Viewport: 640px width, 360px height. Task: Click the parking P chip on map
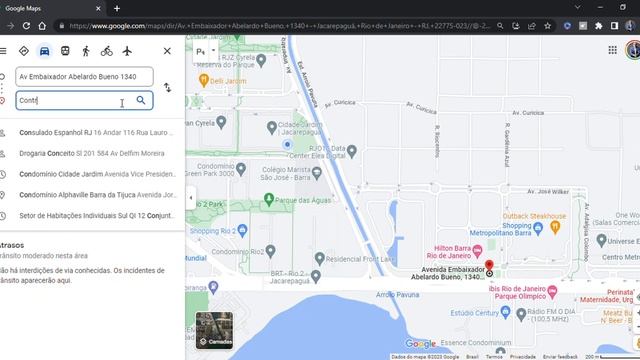[x=200, y=51]
